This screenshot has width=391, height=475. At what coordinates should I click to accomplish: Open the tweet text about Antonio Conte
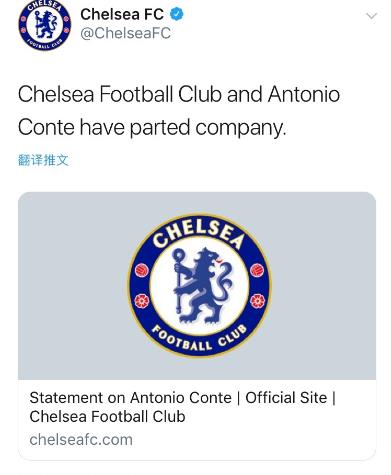click(179, 111)
